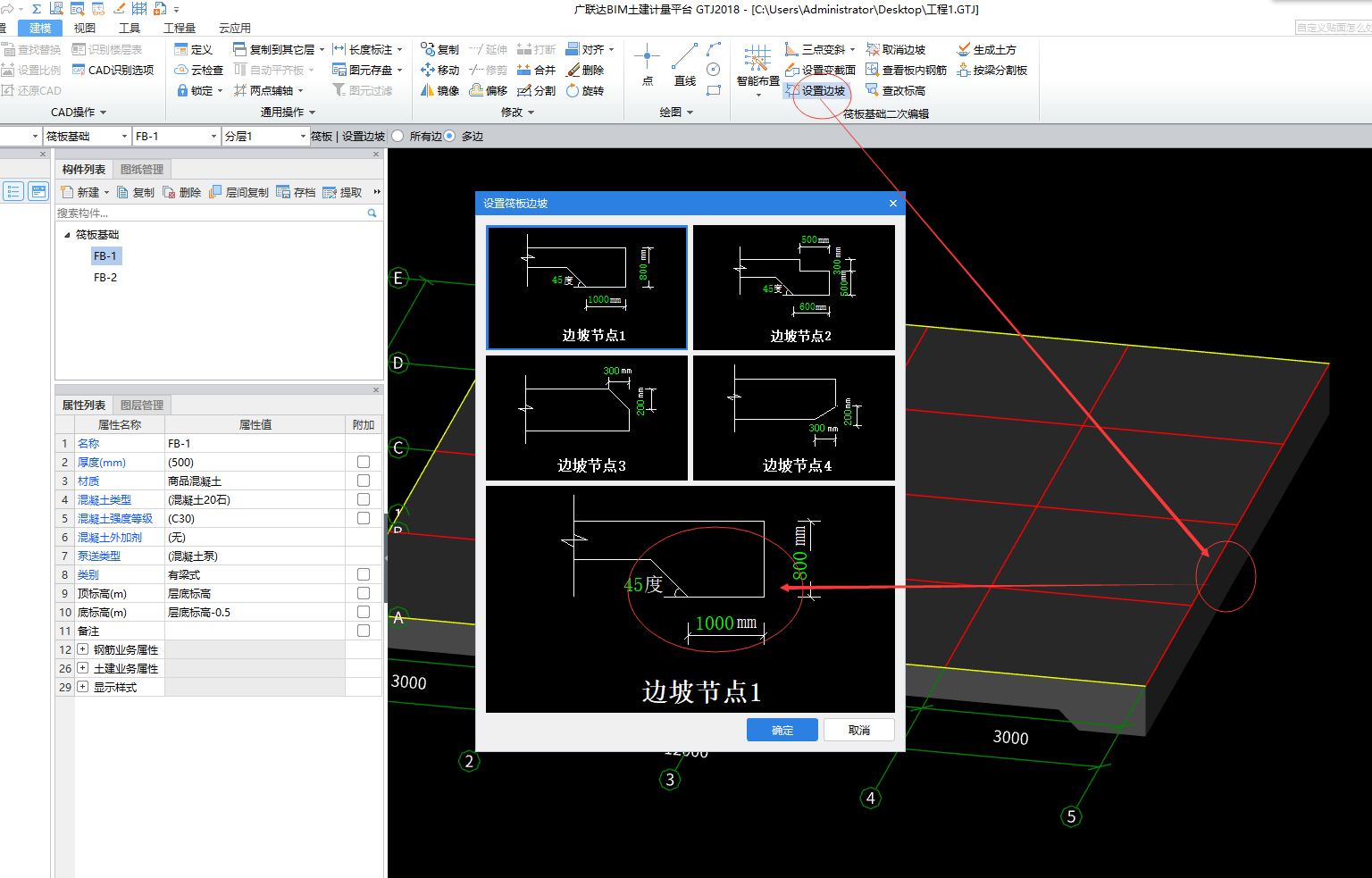1372x878 pixels.
Task: Switch to the 工具 ribbon tab
Action: coord(130,28)
